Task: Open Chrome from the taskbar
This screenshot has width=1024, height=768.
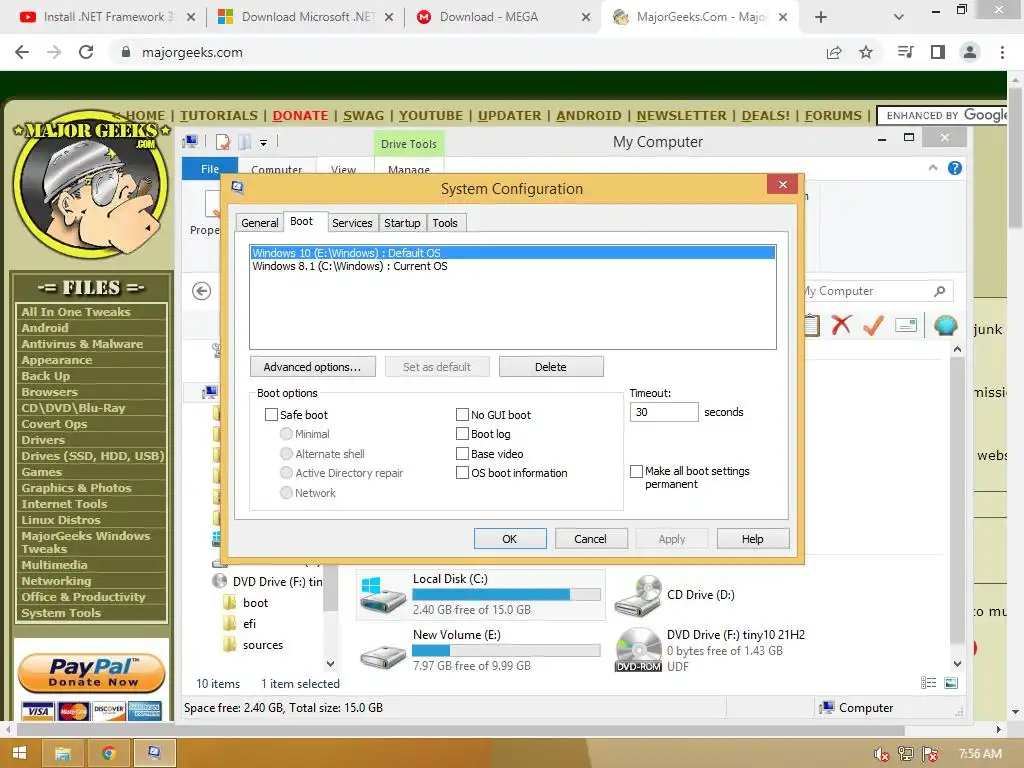Action: 108,754
